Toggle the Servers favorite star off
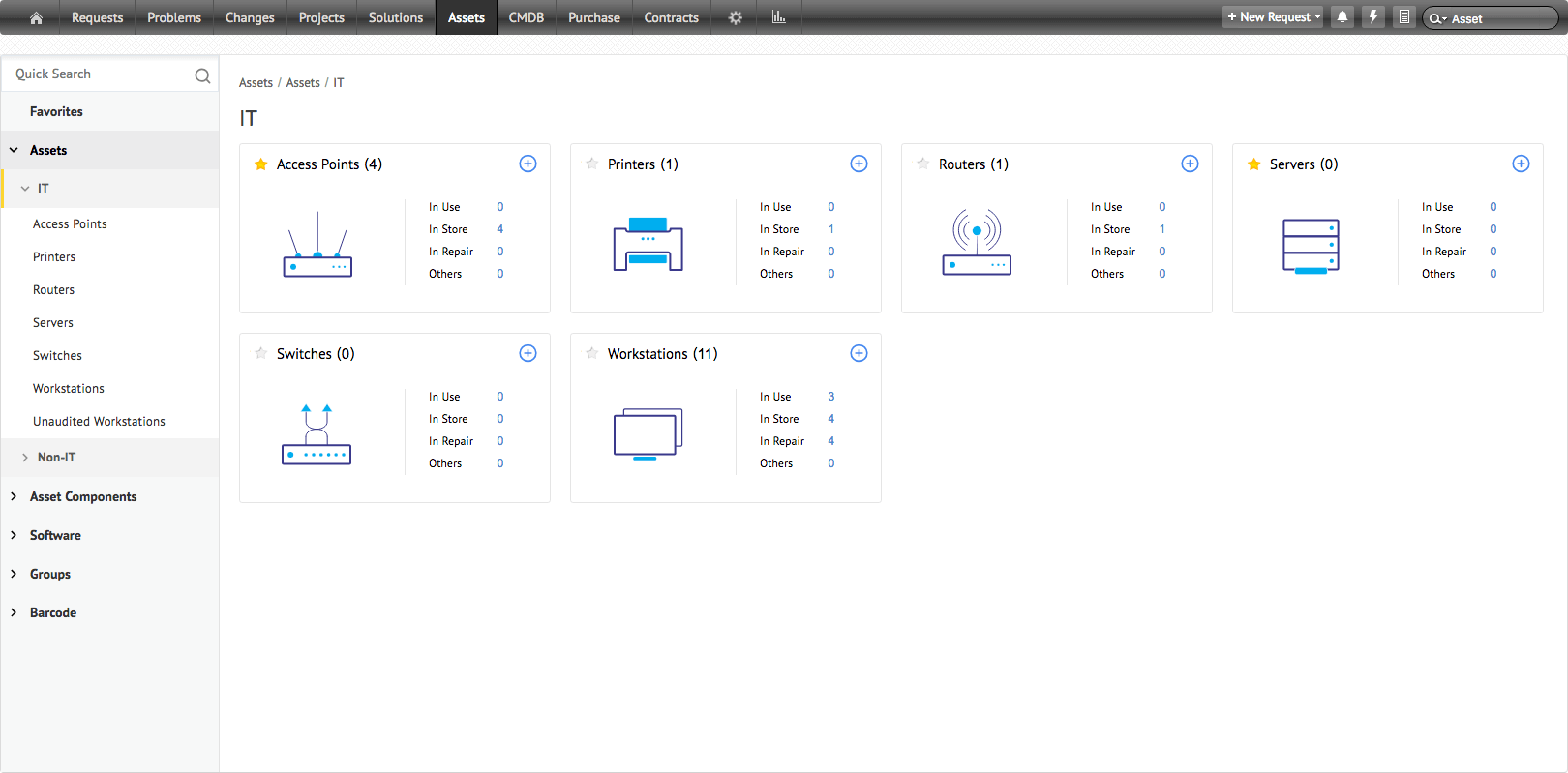 1253,164
